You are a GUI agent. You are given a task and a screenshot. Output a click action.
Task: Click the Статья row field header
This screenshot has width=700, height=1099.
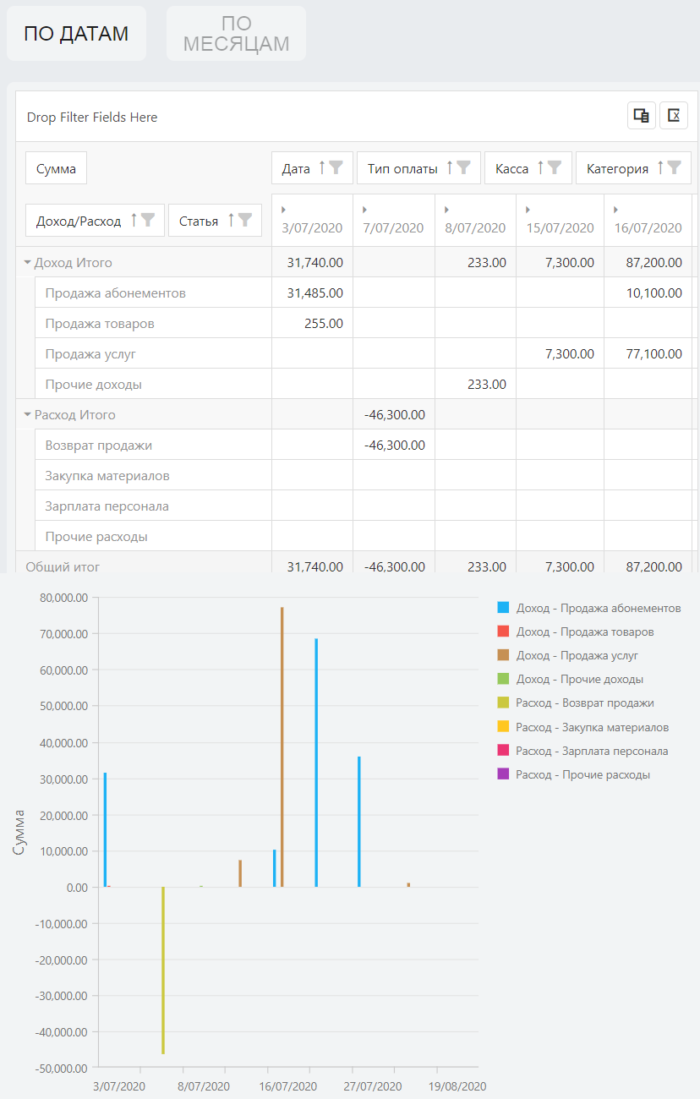tap(215, 221)
